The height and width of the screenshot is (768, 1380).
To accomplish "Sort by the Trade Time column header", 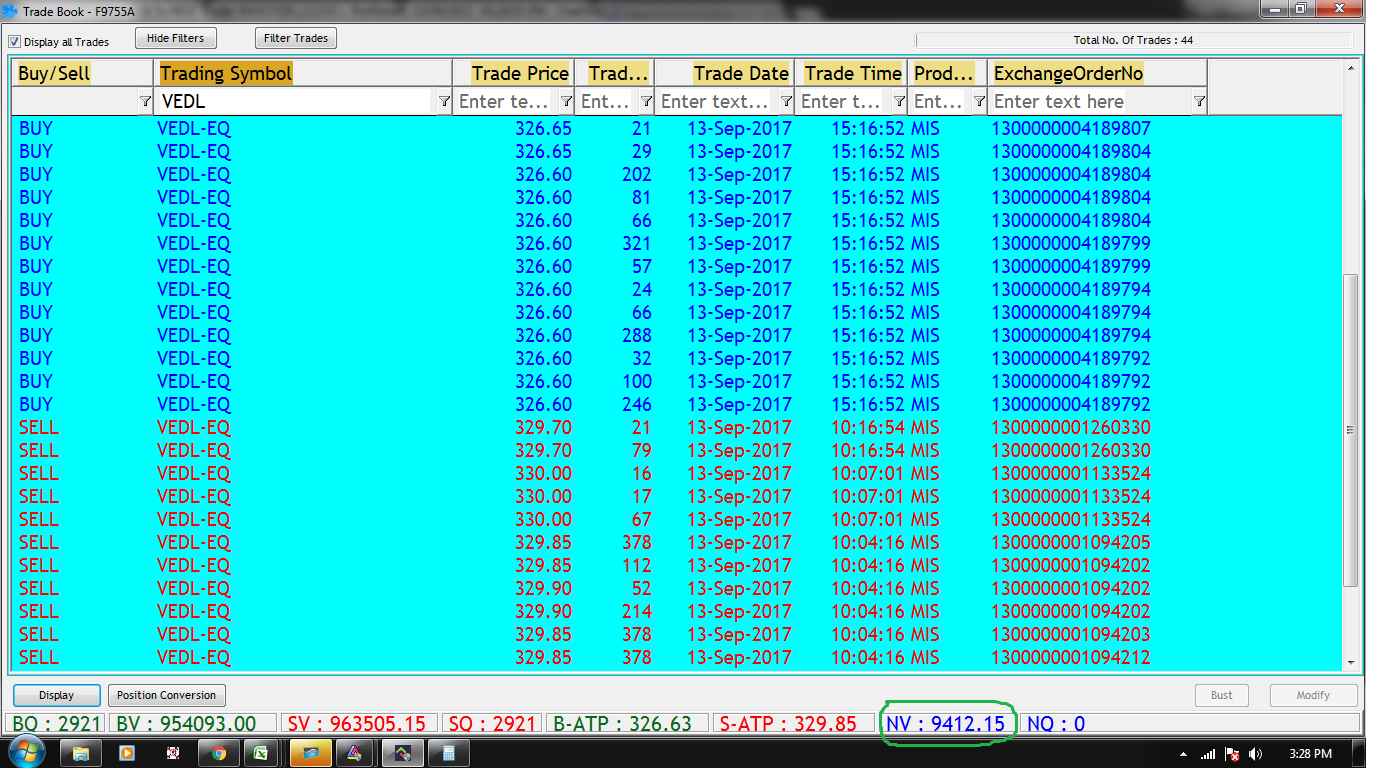I will click(x=852, y=73).
